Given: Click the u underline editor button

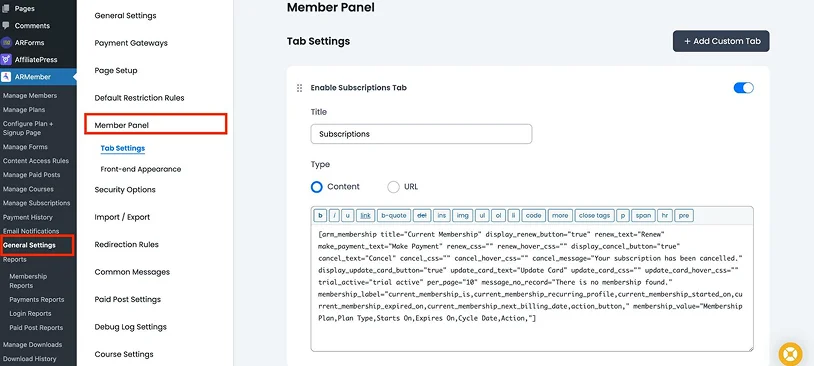Looking at the screenshot, I should click(x=348, y=215).
